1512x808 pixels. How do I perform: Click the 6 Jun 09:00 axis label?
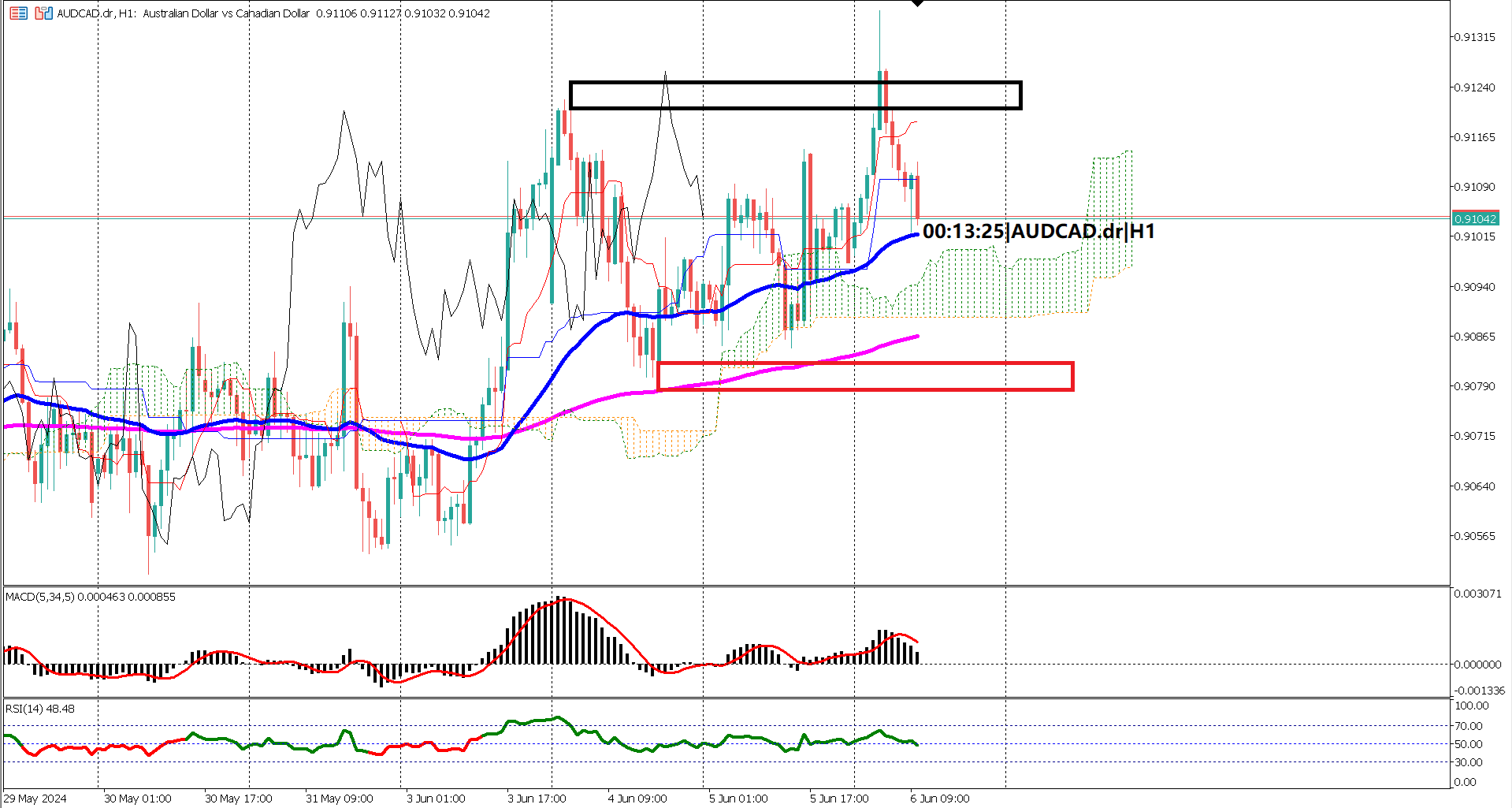(x=938, y=798)
